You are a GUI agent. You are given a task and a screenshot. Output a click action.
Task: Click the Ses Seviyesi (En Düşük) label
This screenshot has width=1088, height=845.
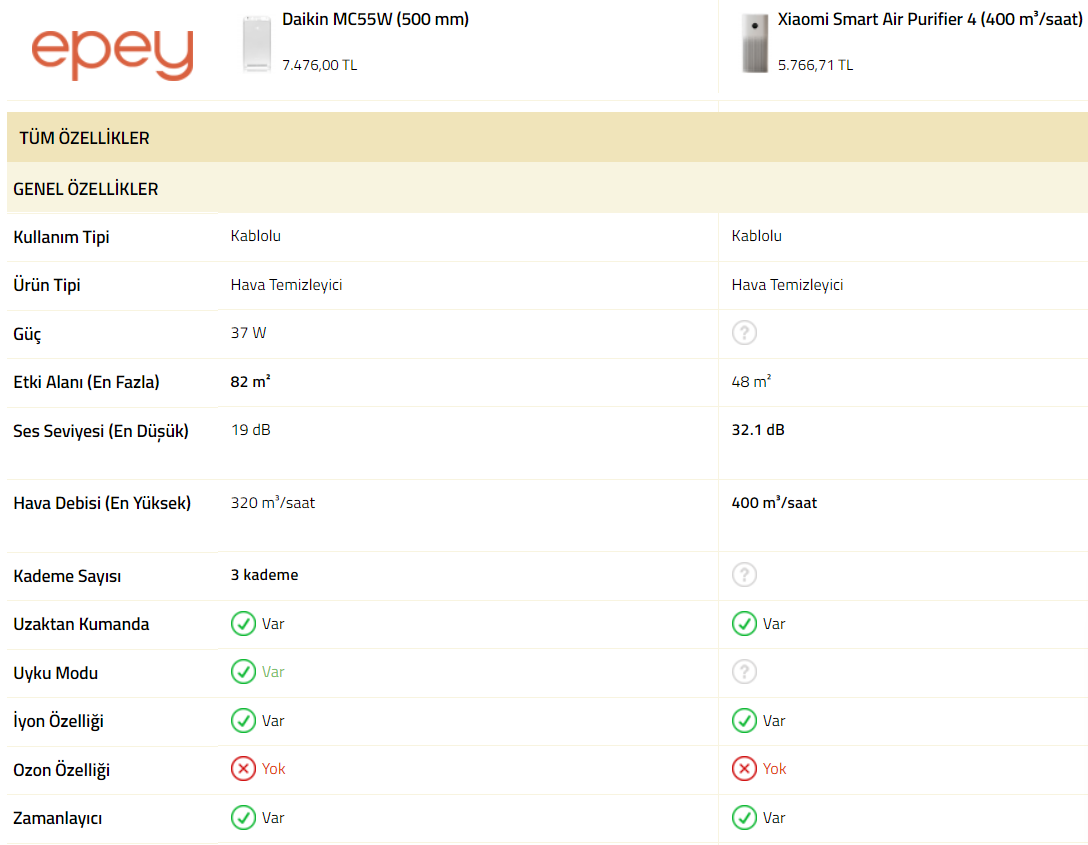pyautogui.click(x=101, y=431)
